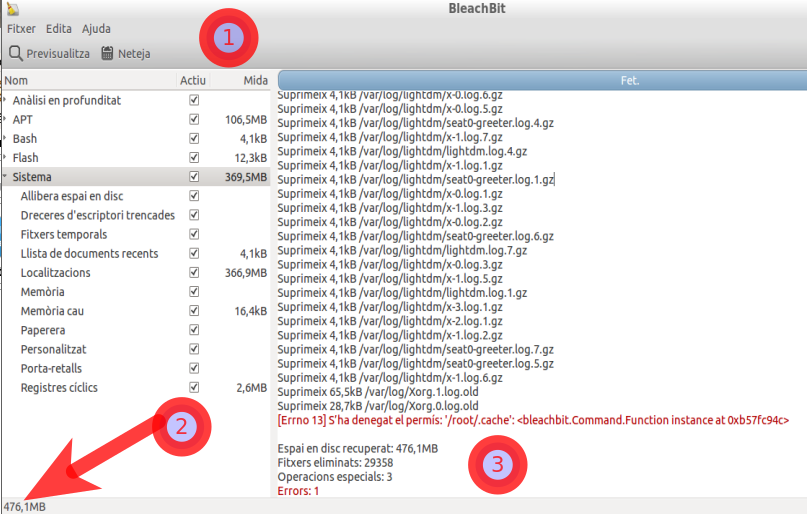807x514 pixels.
Task: Click the Xorg.0.log.old log line
Action: pyautogui.click(x=378, y=406)
